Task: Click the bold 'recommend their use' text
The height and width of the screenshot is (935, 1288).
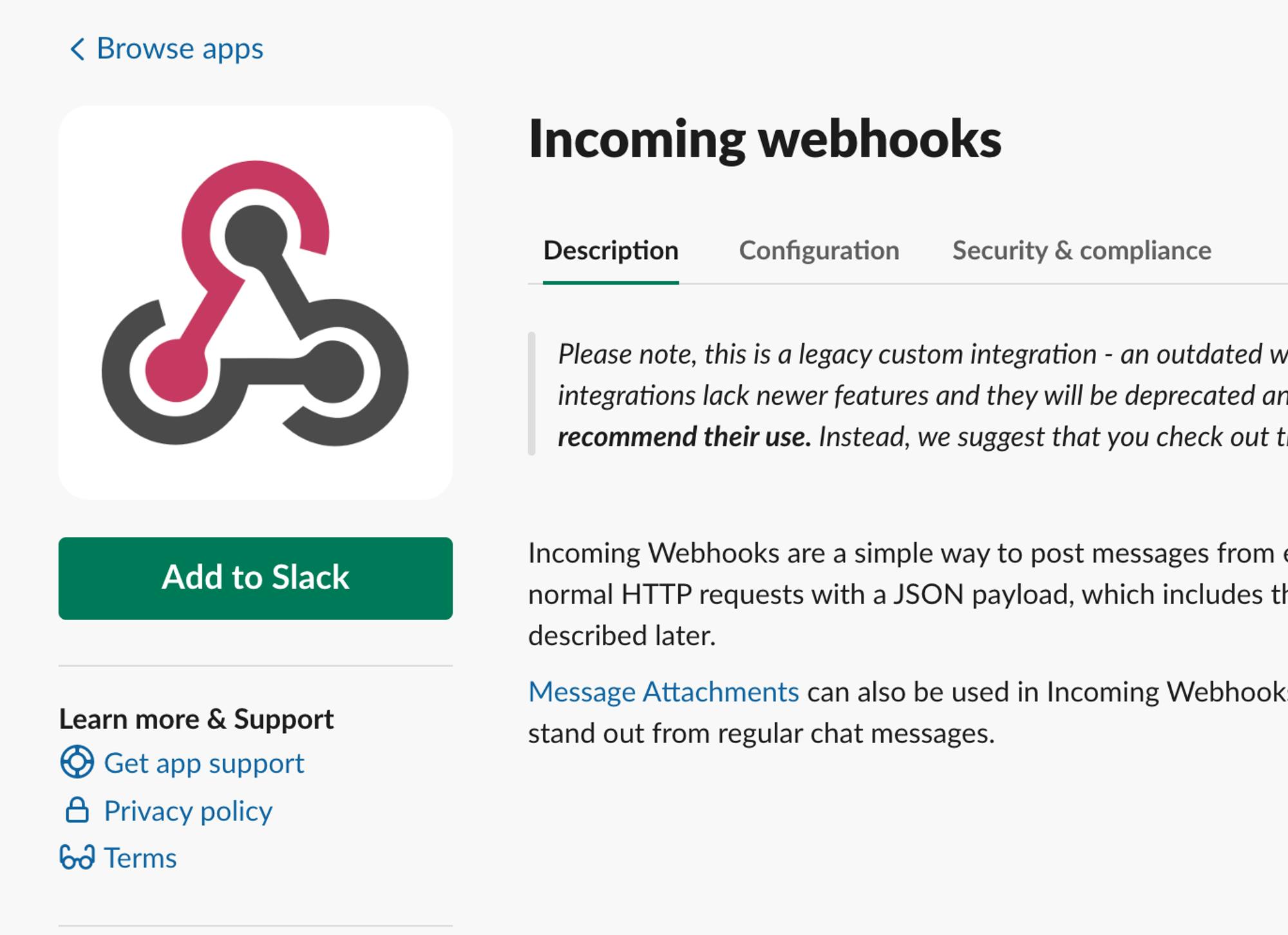Action: [x=683, y=437]
